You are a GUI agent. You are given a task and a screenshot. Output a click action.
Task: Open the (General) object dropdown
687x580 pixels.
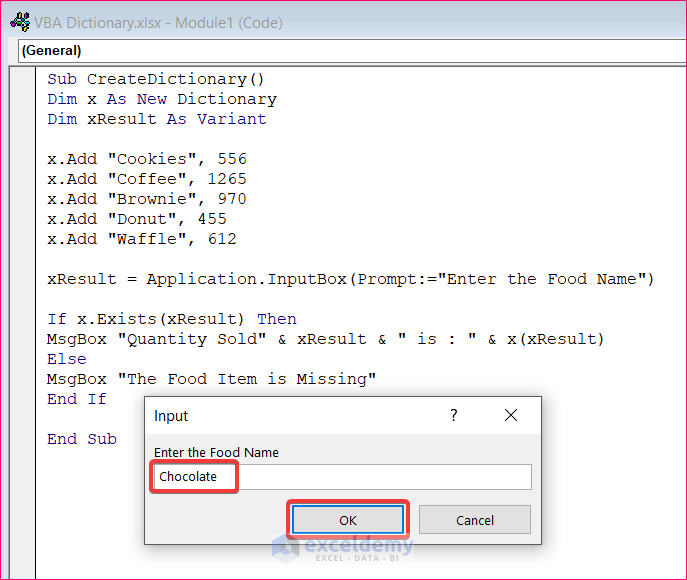(x=352, y=50)
